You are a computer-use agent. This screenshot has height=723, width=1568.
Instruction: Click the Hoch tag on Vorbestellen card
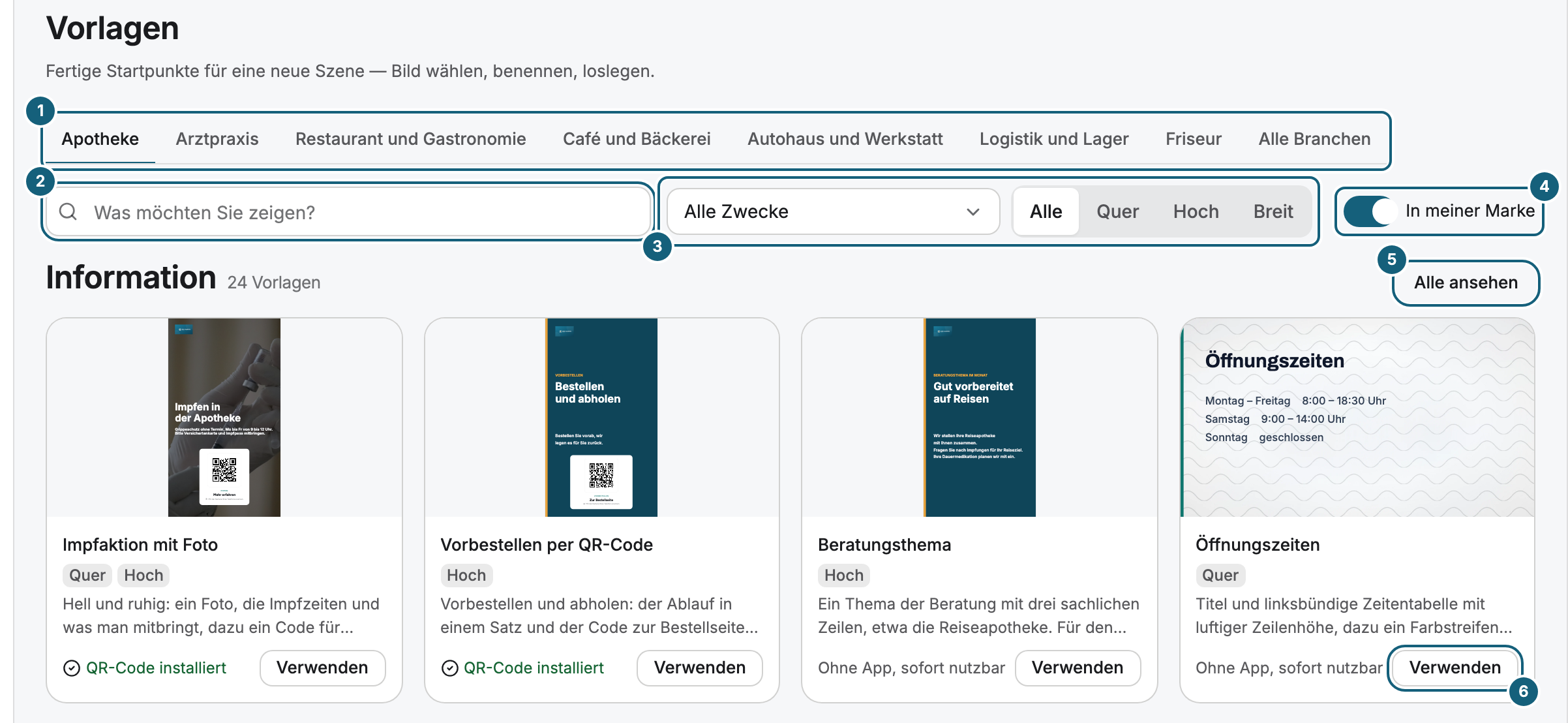point(466,575)
